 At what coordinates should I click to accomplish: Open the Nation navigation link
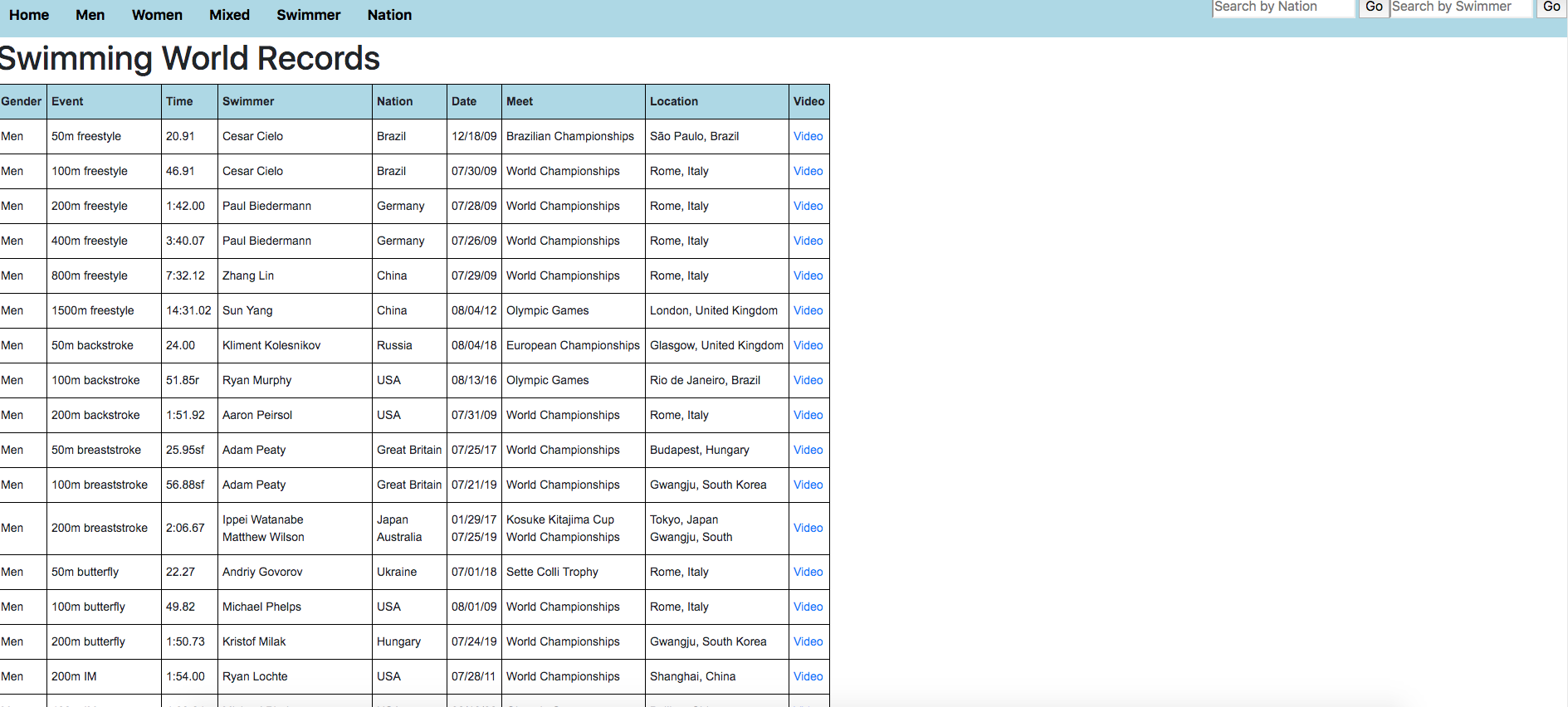pos(389,15)
